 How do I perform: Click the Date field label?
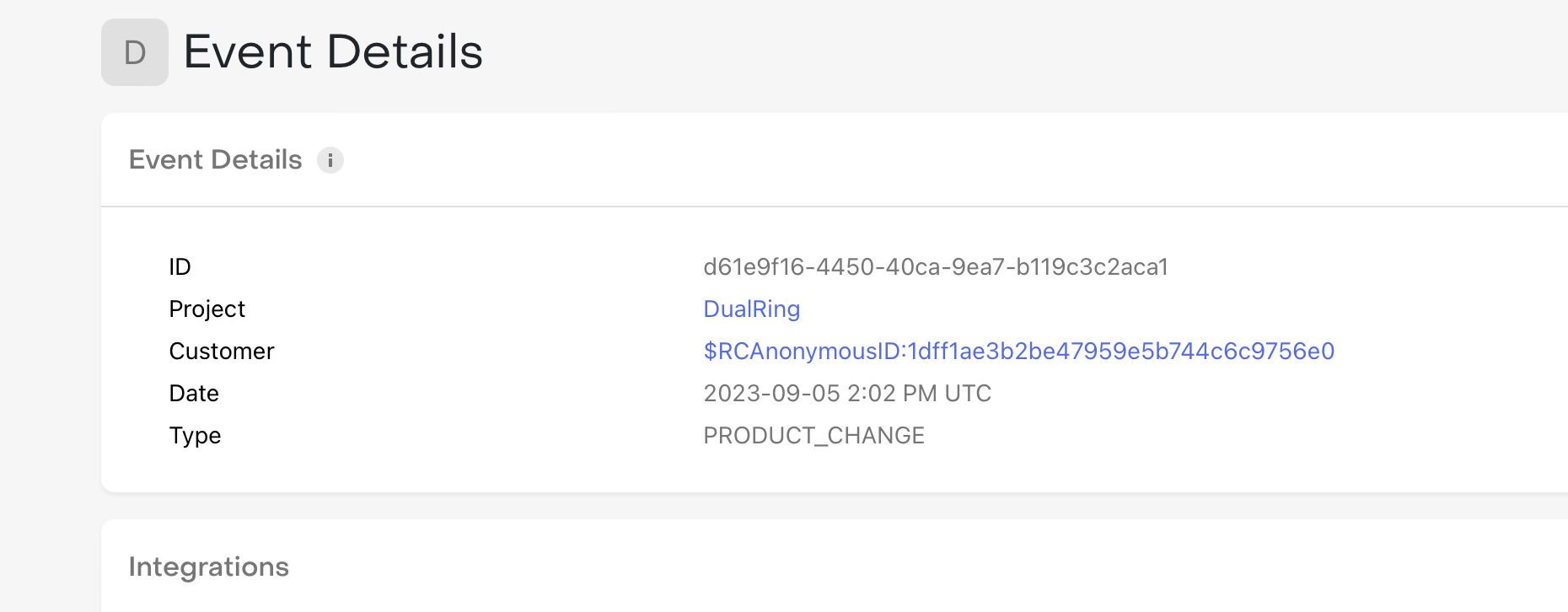coord(194,393)
